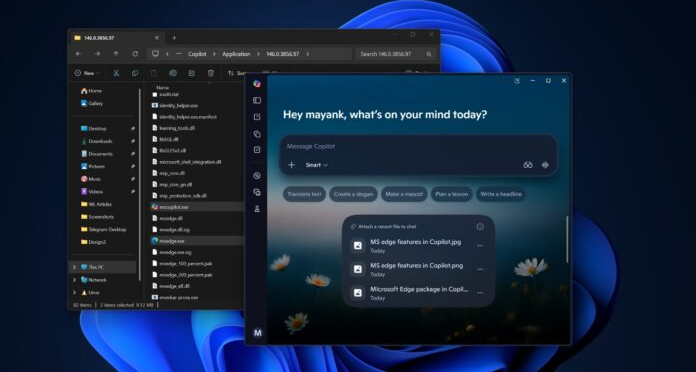Start a new chat in Copilot
Viewport: 696px width, 372px height.
coord(257,117)
